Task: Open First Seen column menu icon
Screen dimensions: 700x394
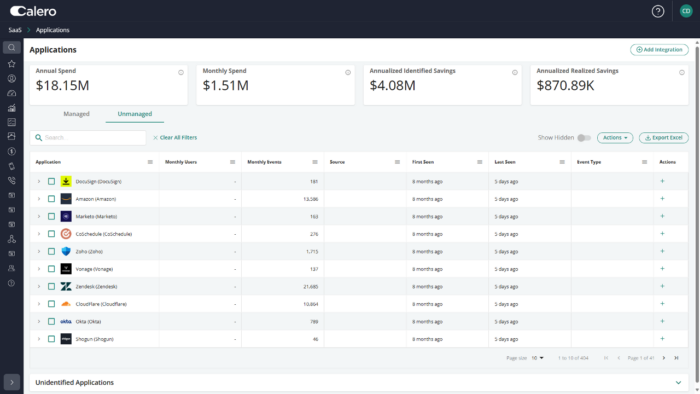Action: pyautogui.click(x=479, y=162)
